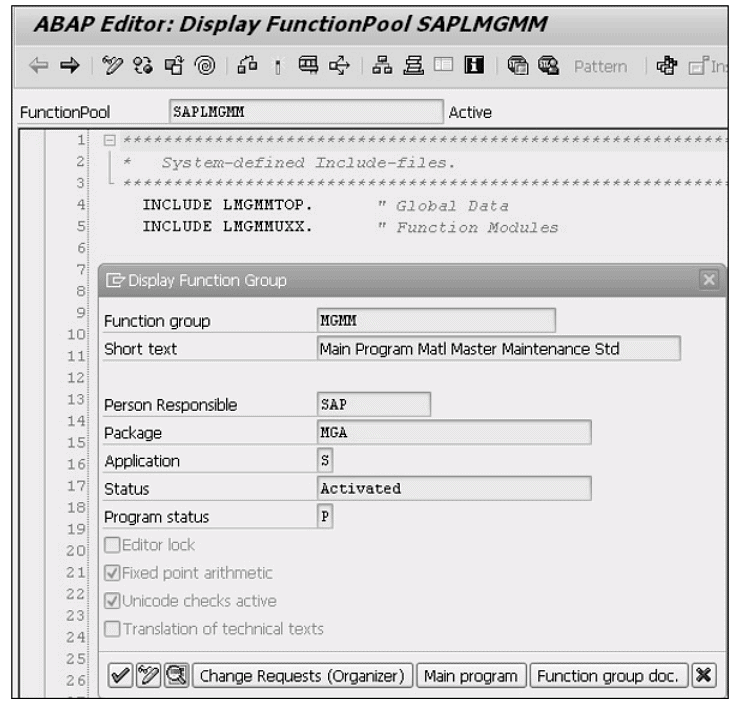The height and width of the screenshot is (714, 734).
Task: Confirm dialog with green checkmark button
Action: (x=120, y=676)
